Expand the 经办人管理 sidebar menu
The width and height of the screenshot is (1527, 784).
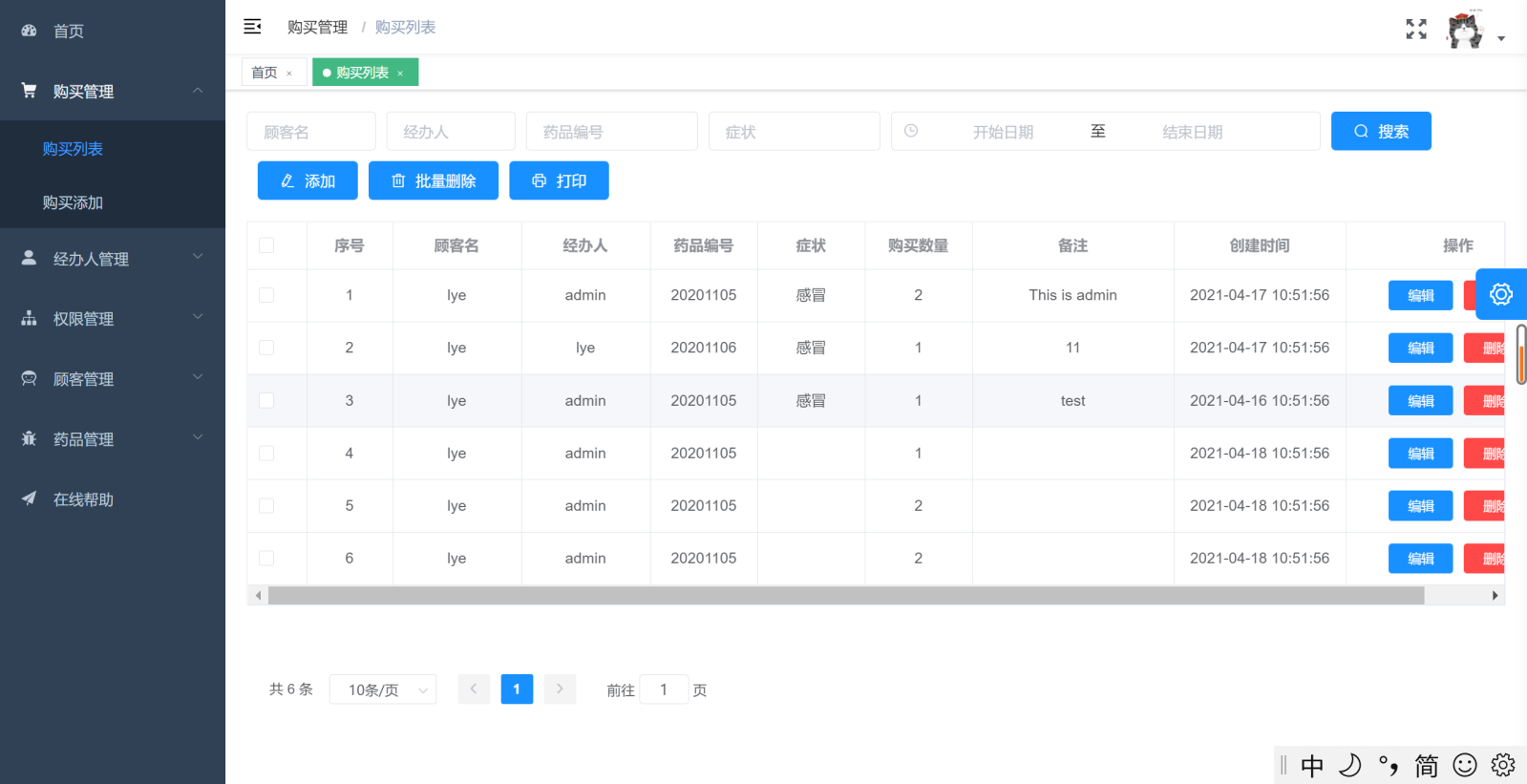113,258
